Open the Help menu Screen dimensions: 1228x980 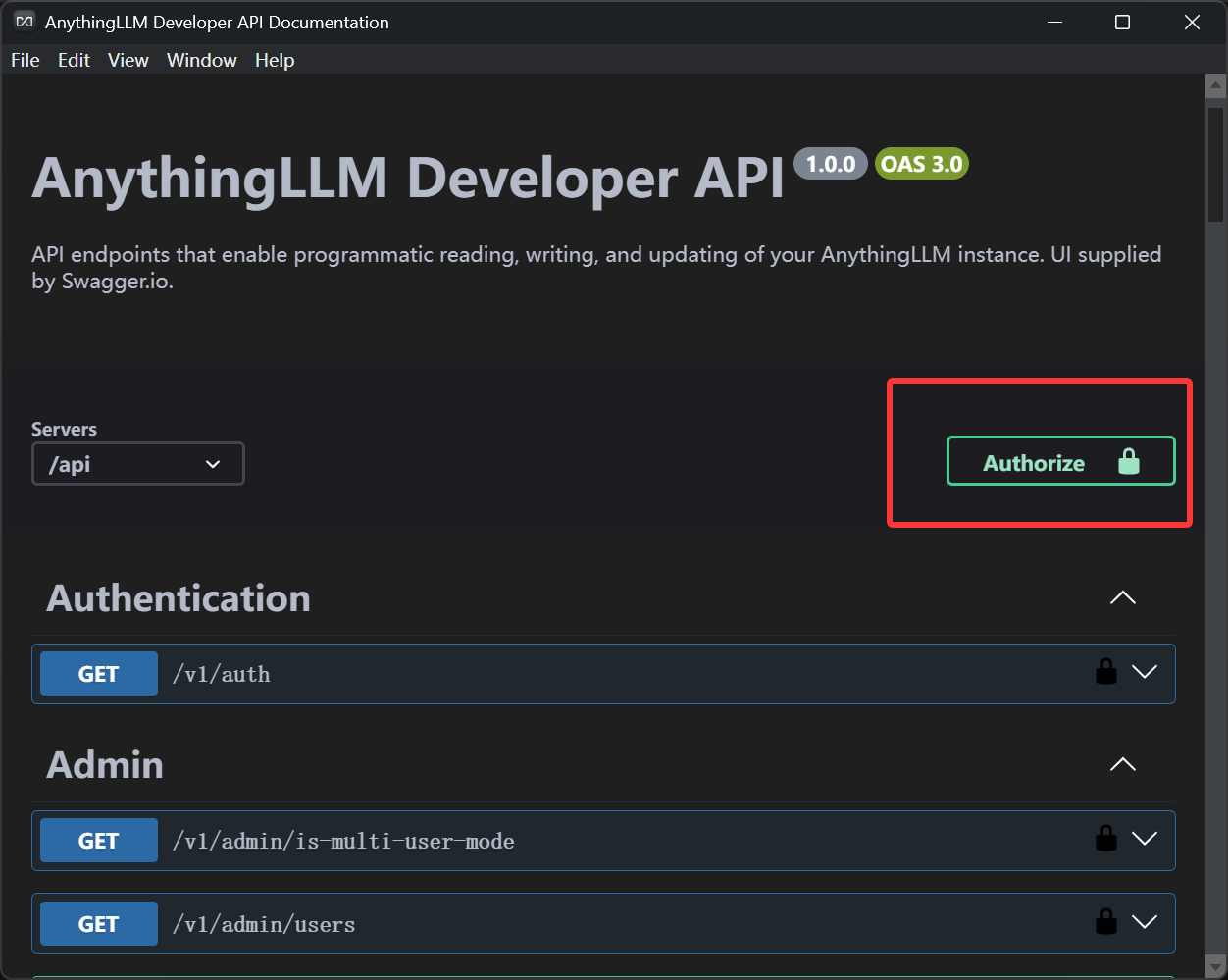point(275,60)
